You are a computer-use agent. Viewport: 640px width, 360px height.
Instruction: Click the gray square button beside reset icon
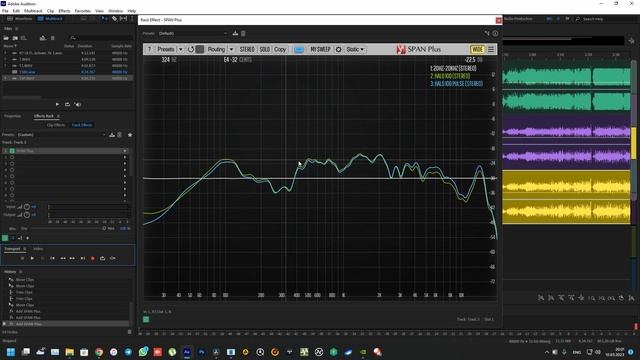(200, 49)
